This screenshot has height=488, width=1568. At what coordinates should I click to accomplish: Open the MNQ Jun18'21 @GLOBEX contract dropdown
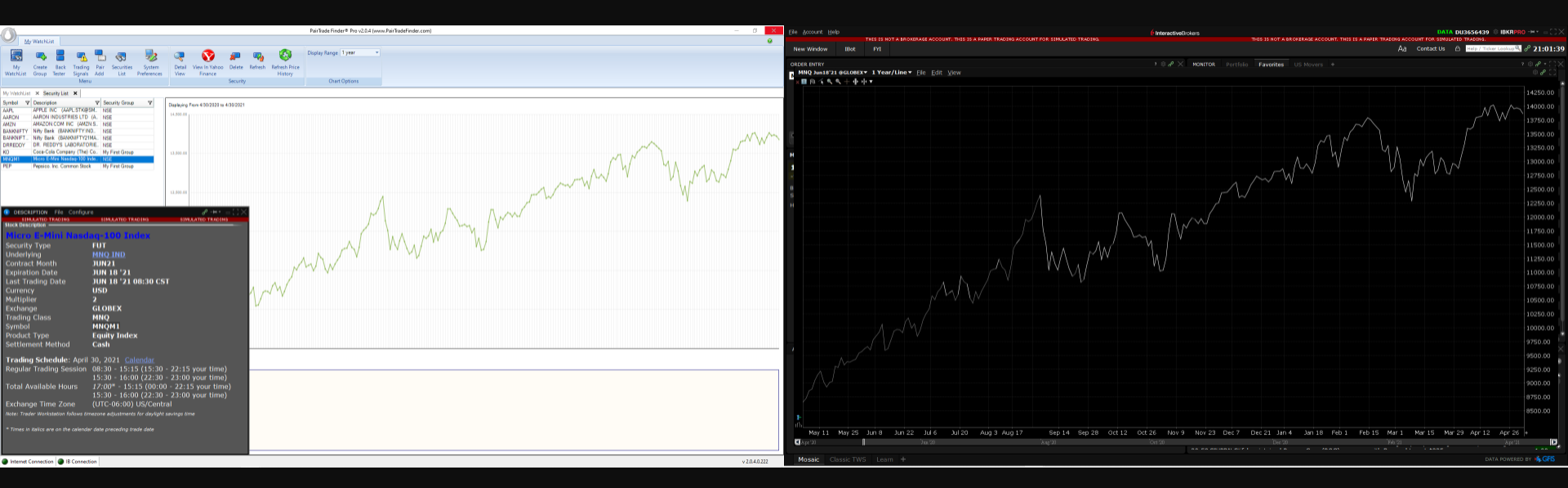[832, 72]
